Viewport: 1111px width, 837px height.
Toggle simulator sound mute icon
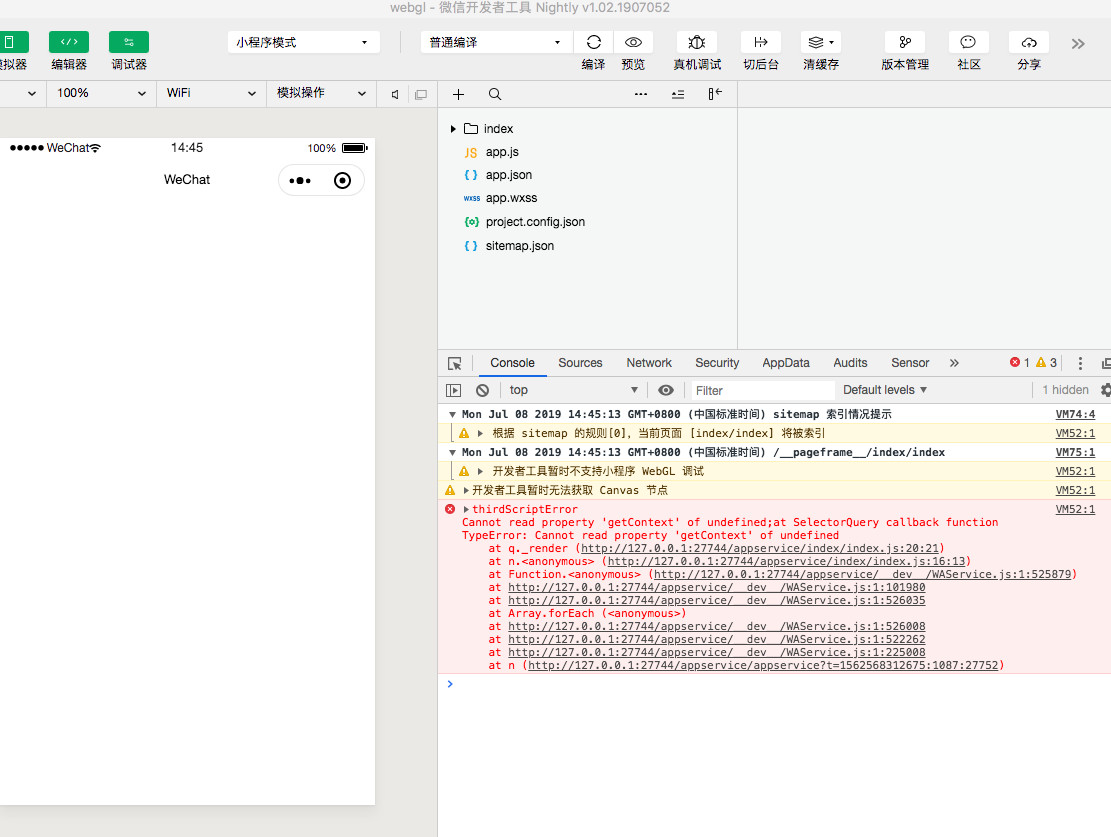(395, 94)
